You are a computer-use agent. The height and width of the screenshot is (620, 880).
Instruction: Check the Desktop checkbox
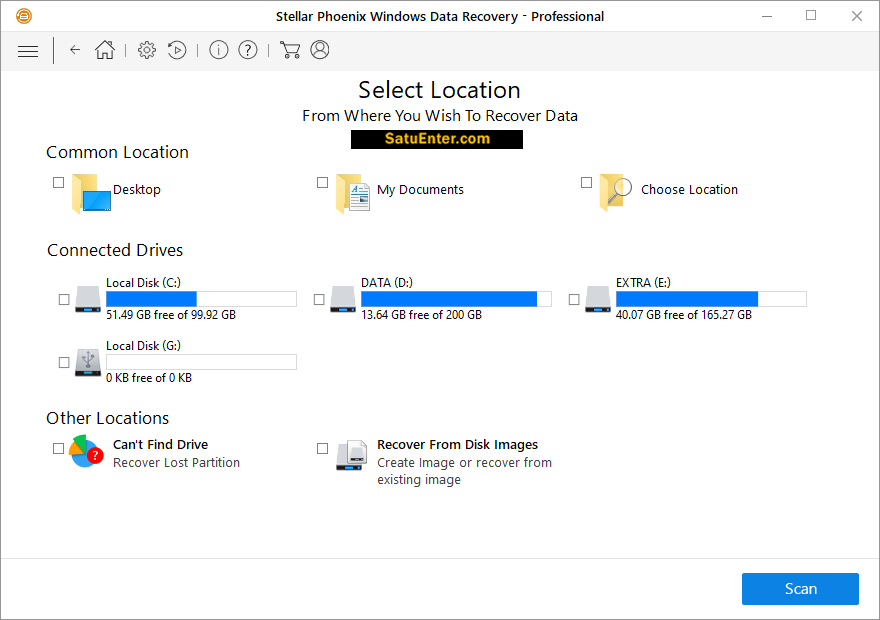click(x=58, y=182)
